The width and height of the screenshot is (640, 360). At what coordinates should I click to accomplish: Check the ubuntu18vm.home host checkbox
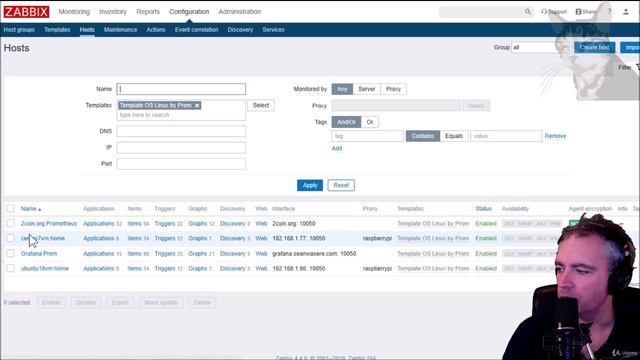(11, 268)
